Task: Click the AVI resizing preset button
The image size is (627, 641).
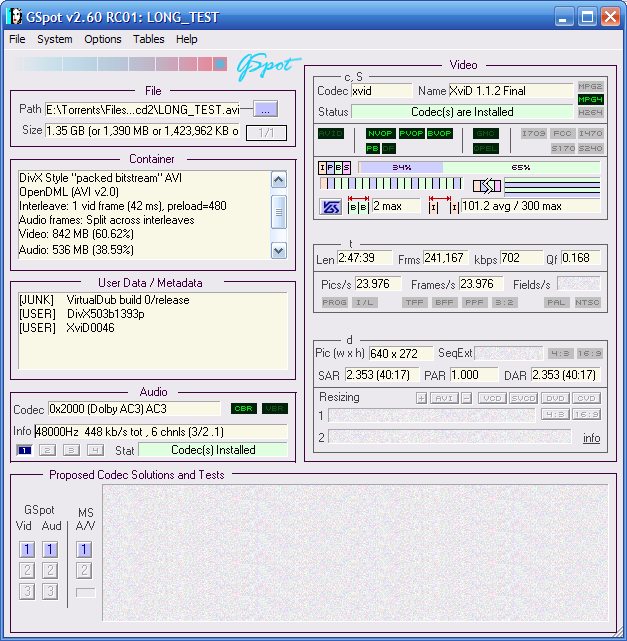Action: click(444, 398)
